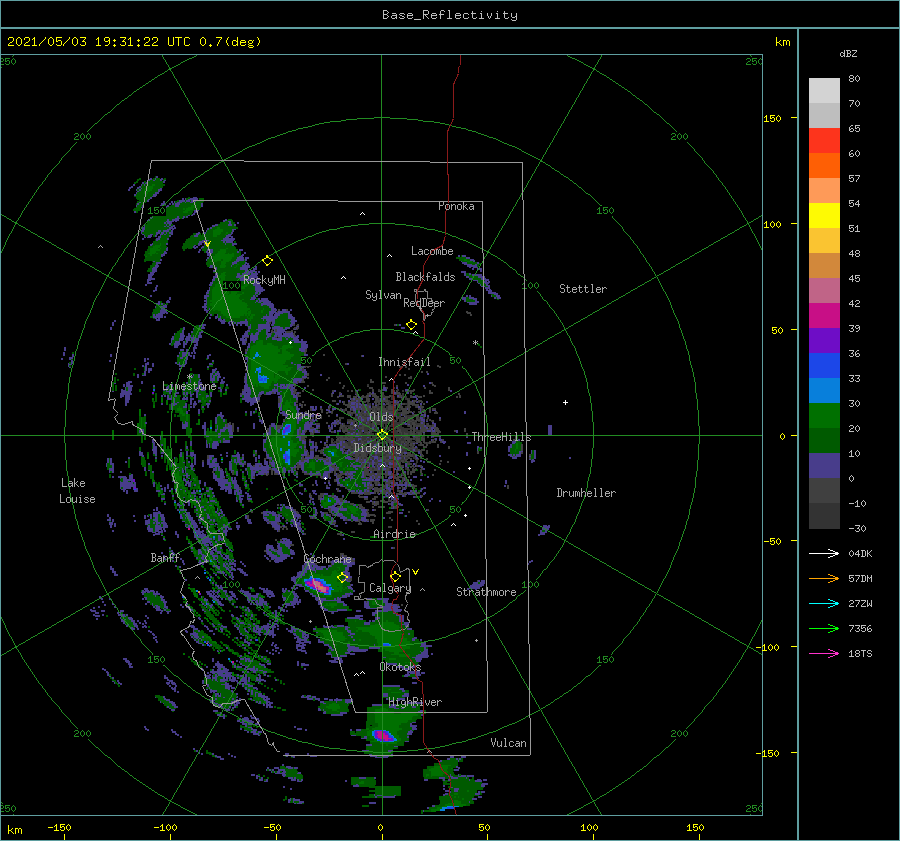Click the Drumheller label

(x=586, y=493)
